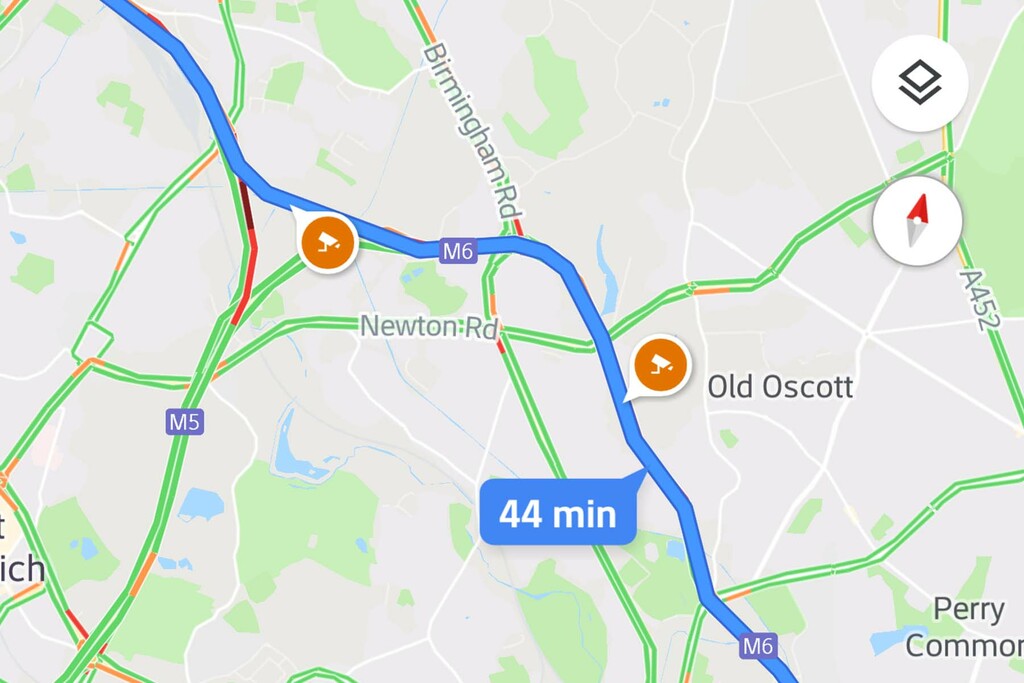
Task: Tap the 44 min route time label
Action: tap(558, 513)
